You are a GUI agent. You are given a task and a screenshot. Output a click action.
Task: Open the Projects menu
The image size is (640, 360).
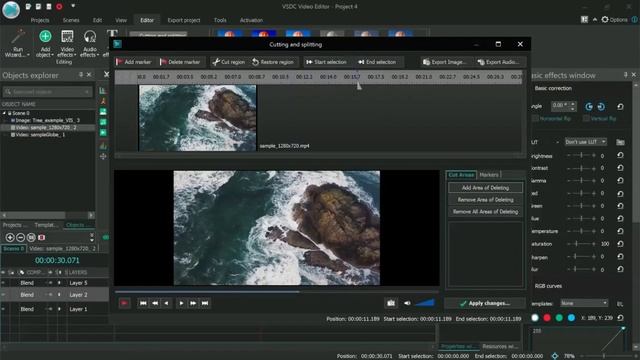coord(40,20)
